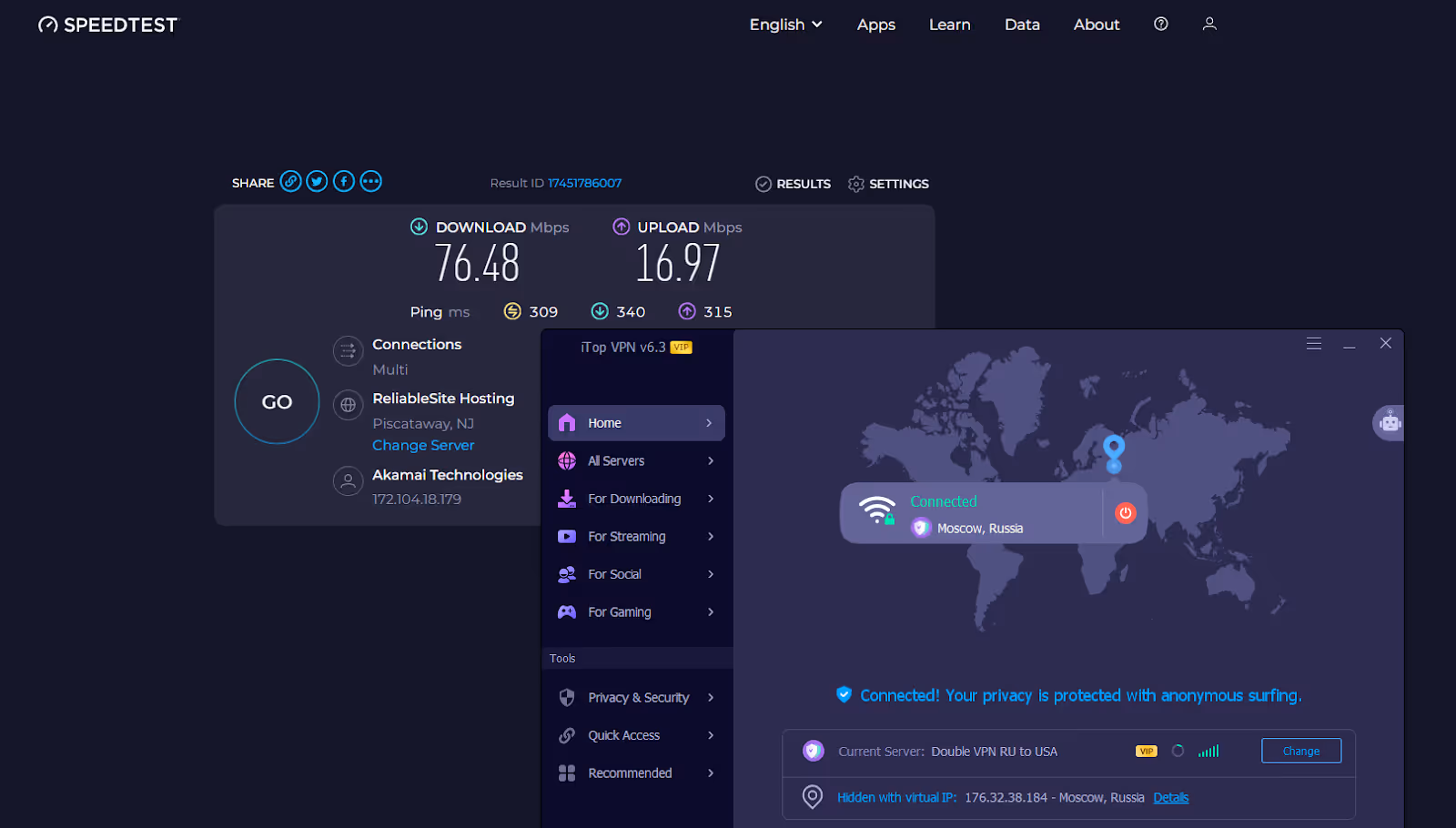Screen dimensions: 1456x828
Task: Expand the Home row chevron
Action: [710, 423]
